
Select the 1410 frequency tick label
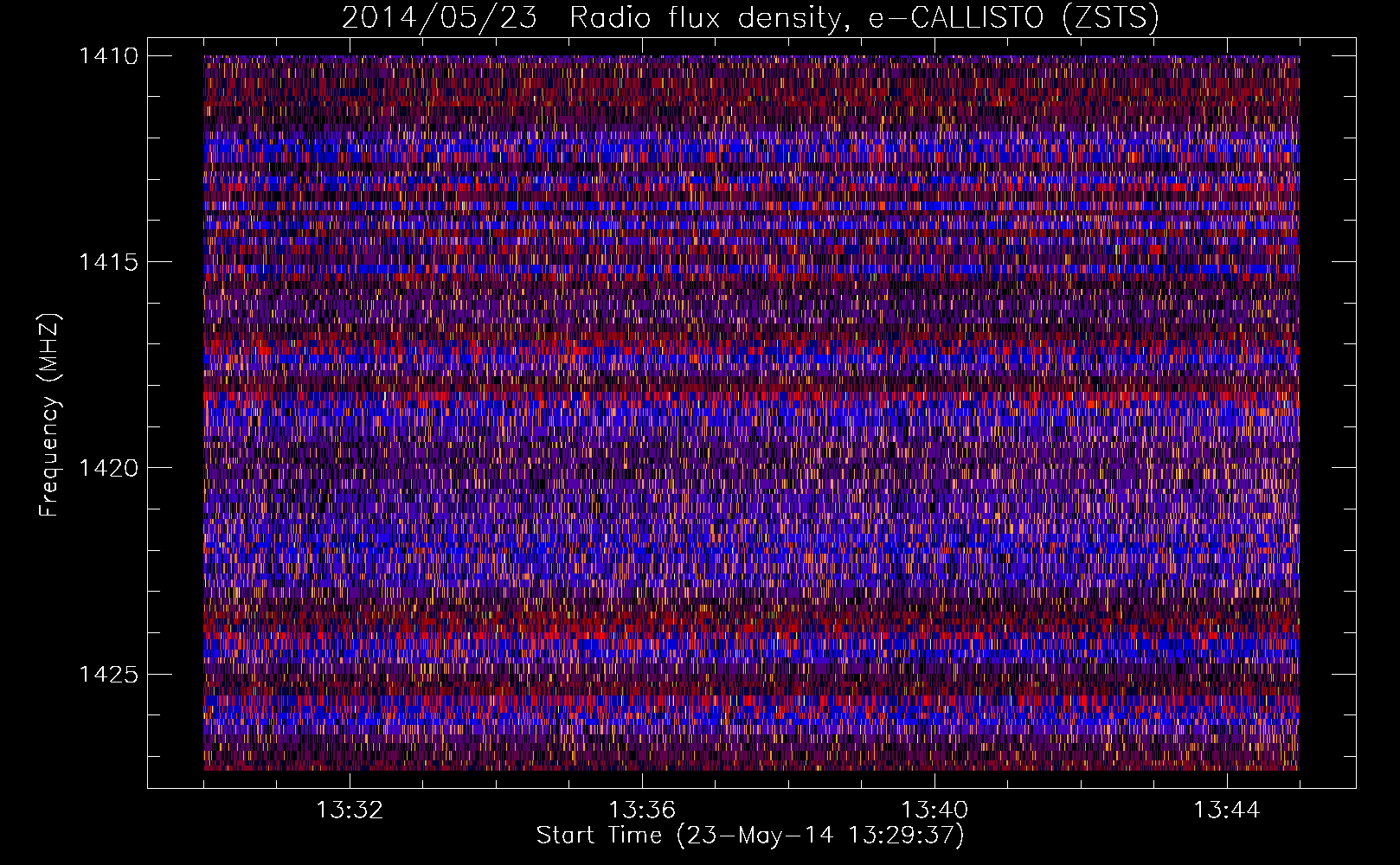point(108,56)
